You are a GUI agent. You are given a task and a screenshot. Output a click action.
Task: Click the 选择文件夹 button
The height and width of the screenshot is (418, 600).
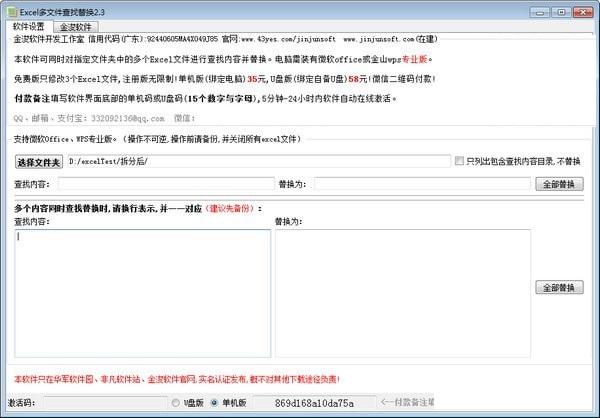pyautogui.click(x=39, y=162)
